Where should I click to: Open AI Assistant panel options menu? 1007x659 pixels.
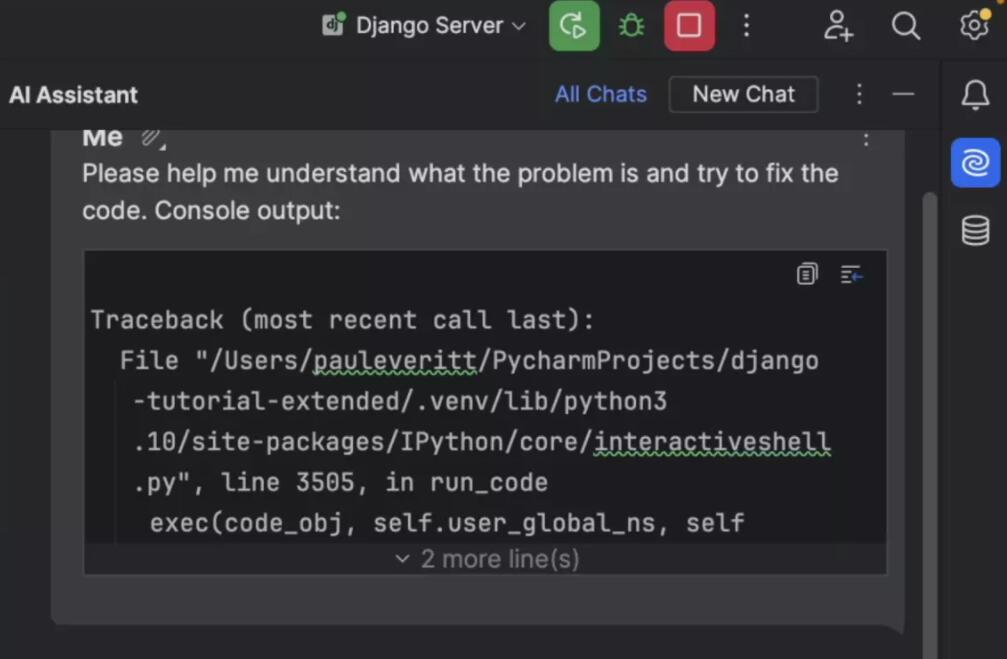859,94
